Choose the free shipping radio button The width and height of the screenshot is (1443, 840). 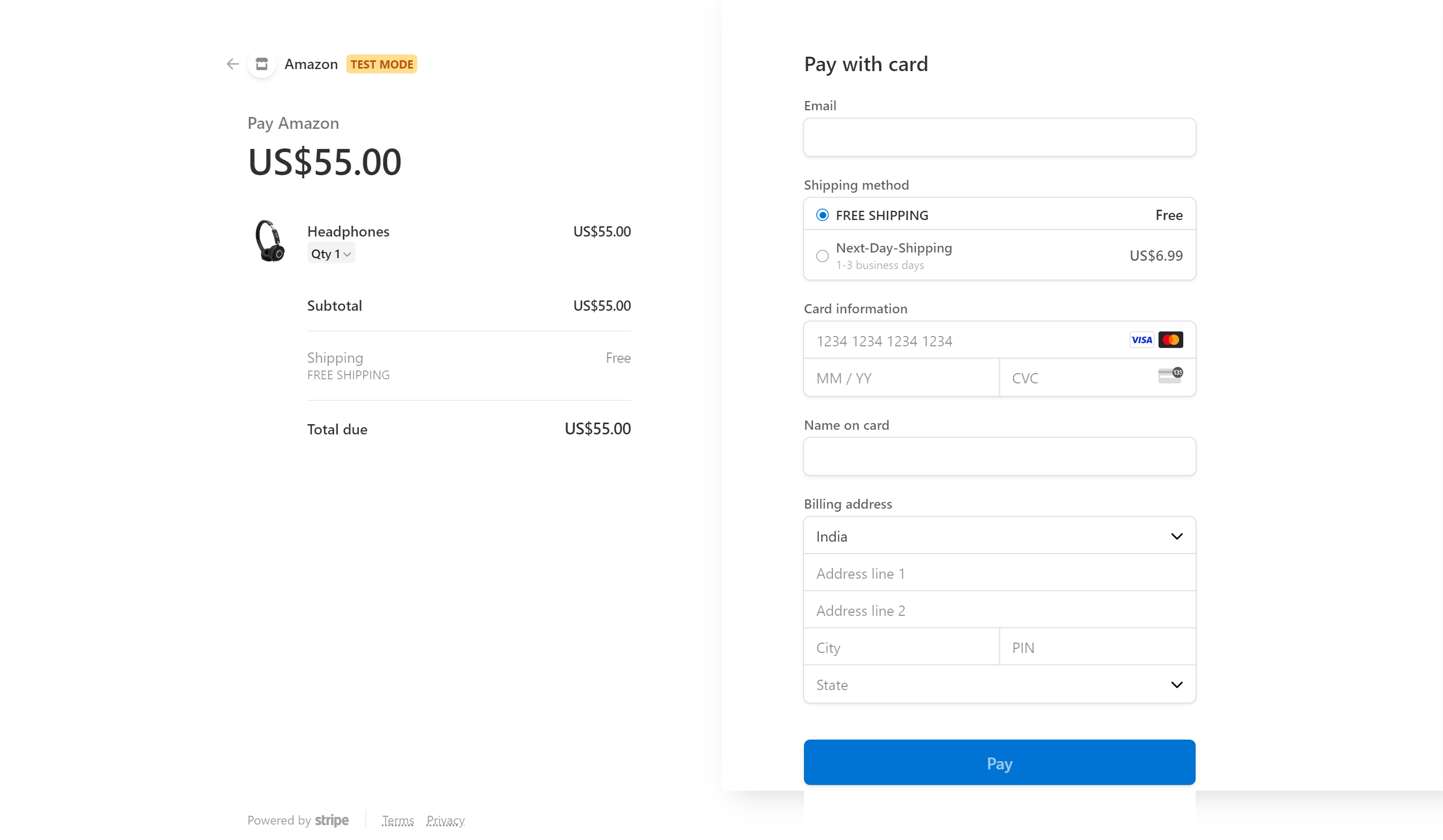(823, 215)
